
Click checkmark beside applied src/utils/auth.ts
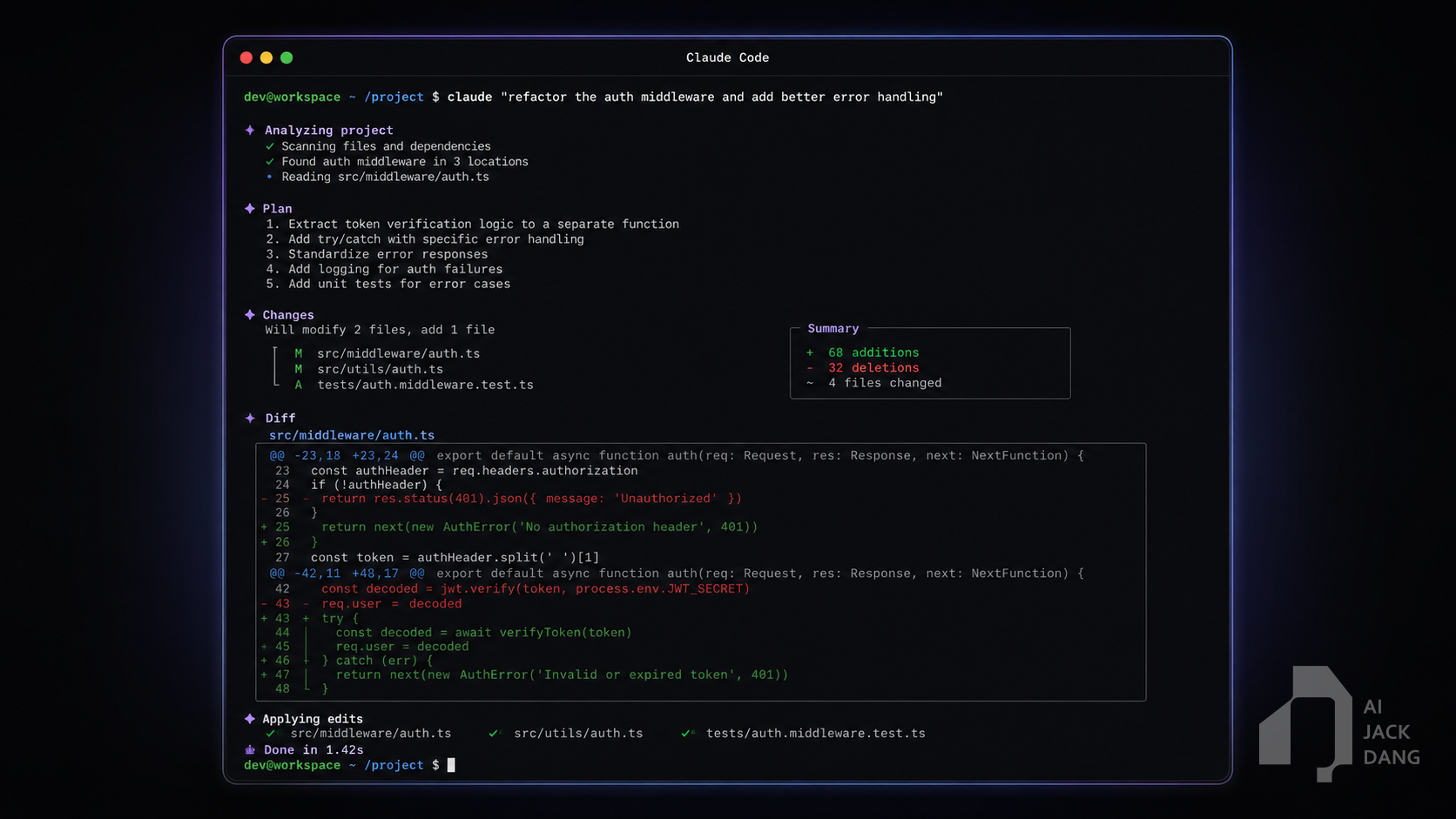pyautogui.click(x=495, y=734)
